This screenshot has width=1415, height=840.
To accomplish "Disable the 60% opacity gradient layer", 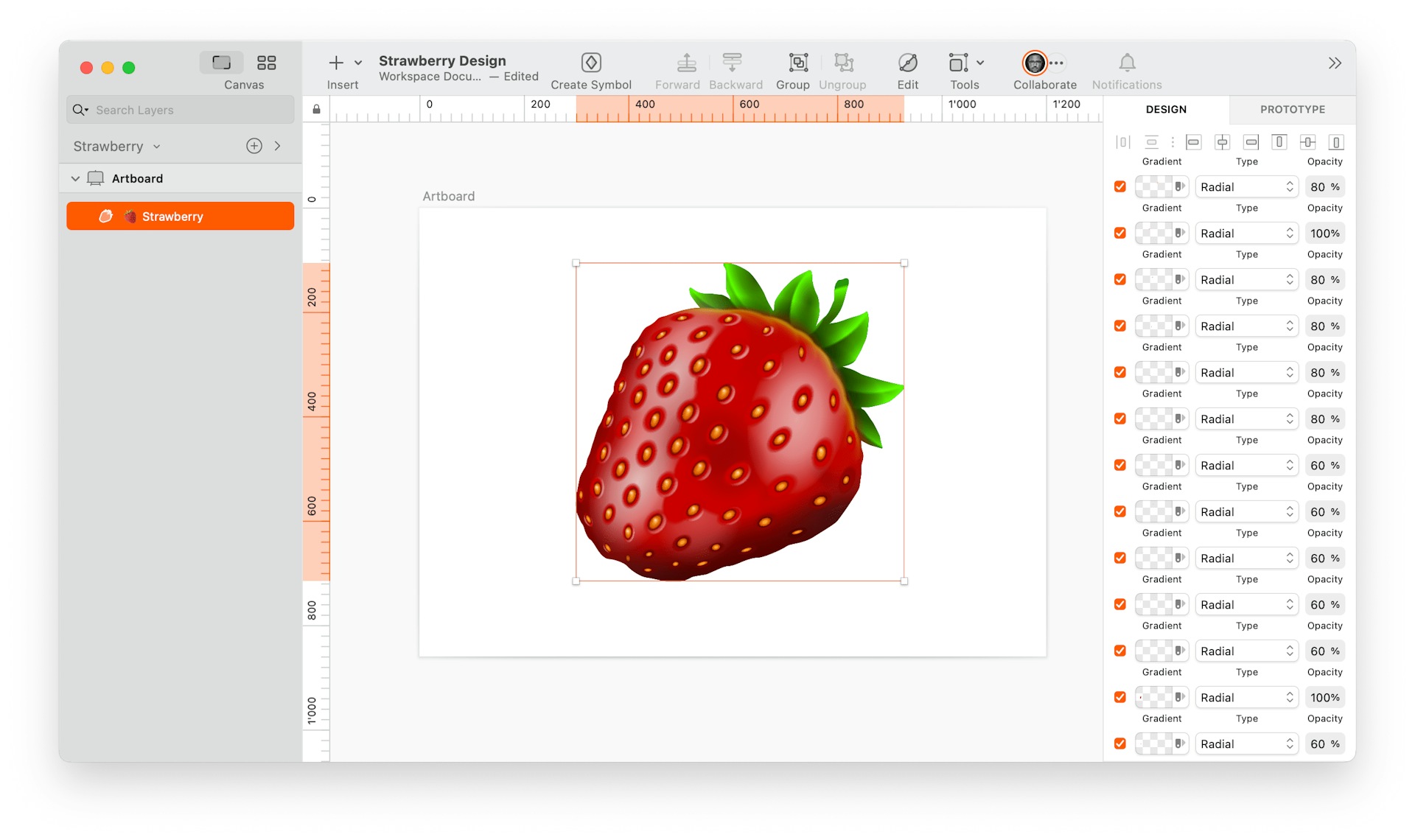I will 1121,465.
